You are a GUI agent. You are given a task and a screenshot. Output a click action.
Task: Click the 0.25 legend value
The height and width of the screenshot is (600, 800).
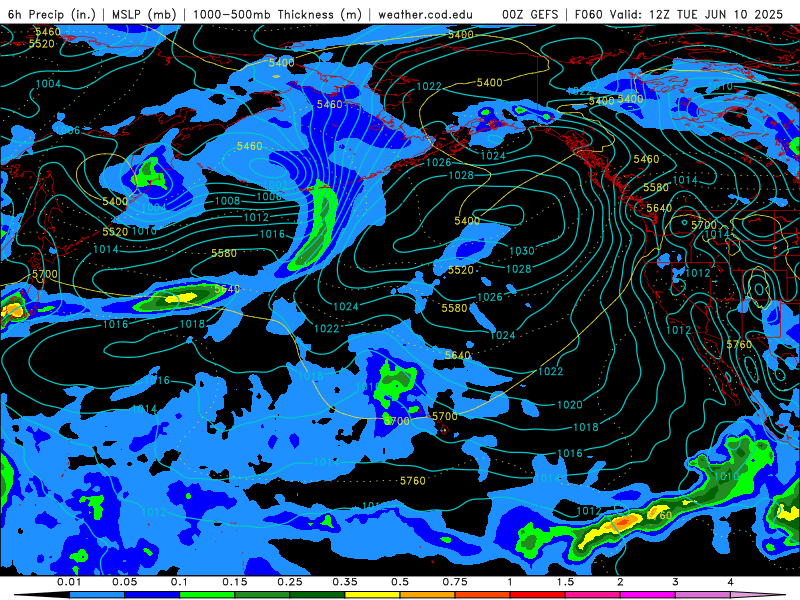pyautogui.click(x=290, y=582)
